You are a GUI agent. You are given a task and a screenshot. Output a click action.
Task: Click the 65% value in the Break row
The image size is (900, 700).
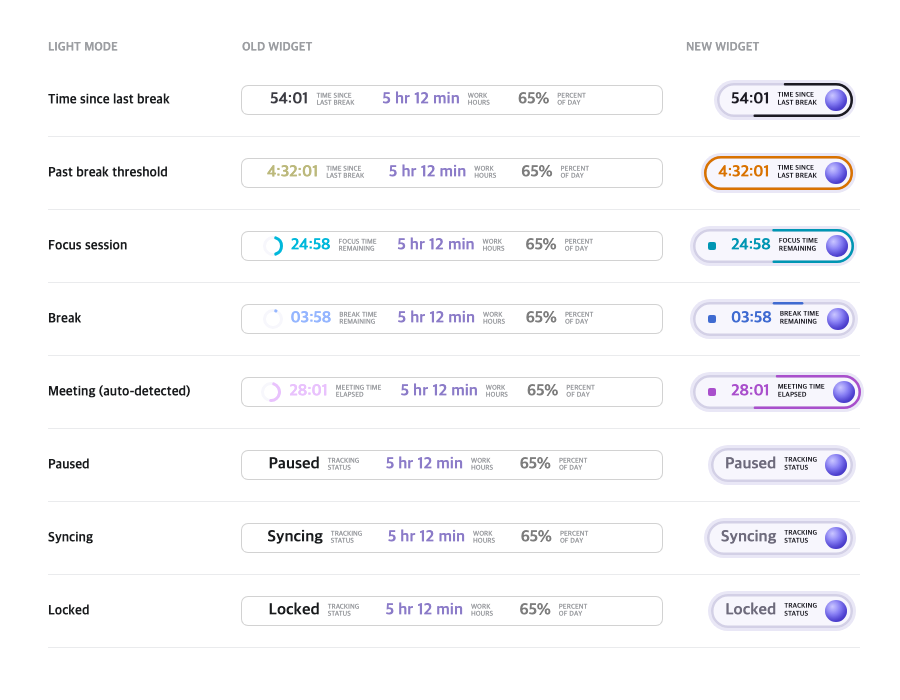(x=541, y=317)
